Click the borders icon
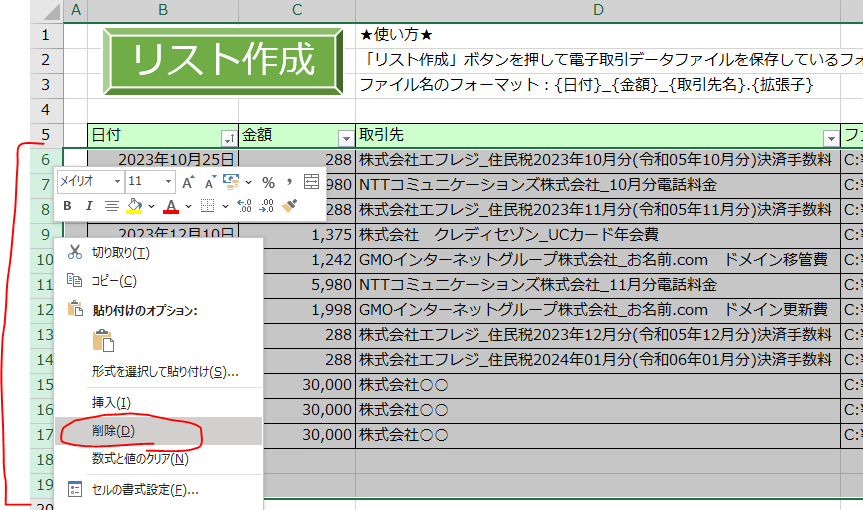The width and height of the screenshot is (863, 510). click(x=207, y=206)
